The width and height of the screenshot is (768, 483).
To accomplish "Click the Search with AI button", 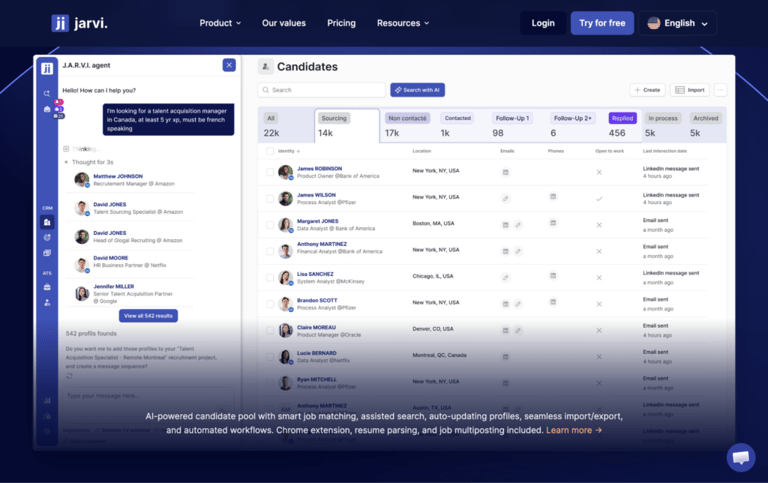I will point(417,90).
